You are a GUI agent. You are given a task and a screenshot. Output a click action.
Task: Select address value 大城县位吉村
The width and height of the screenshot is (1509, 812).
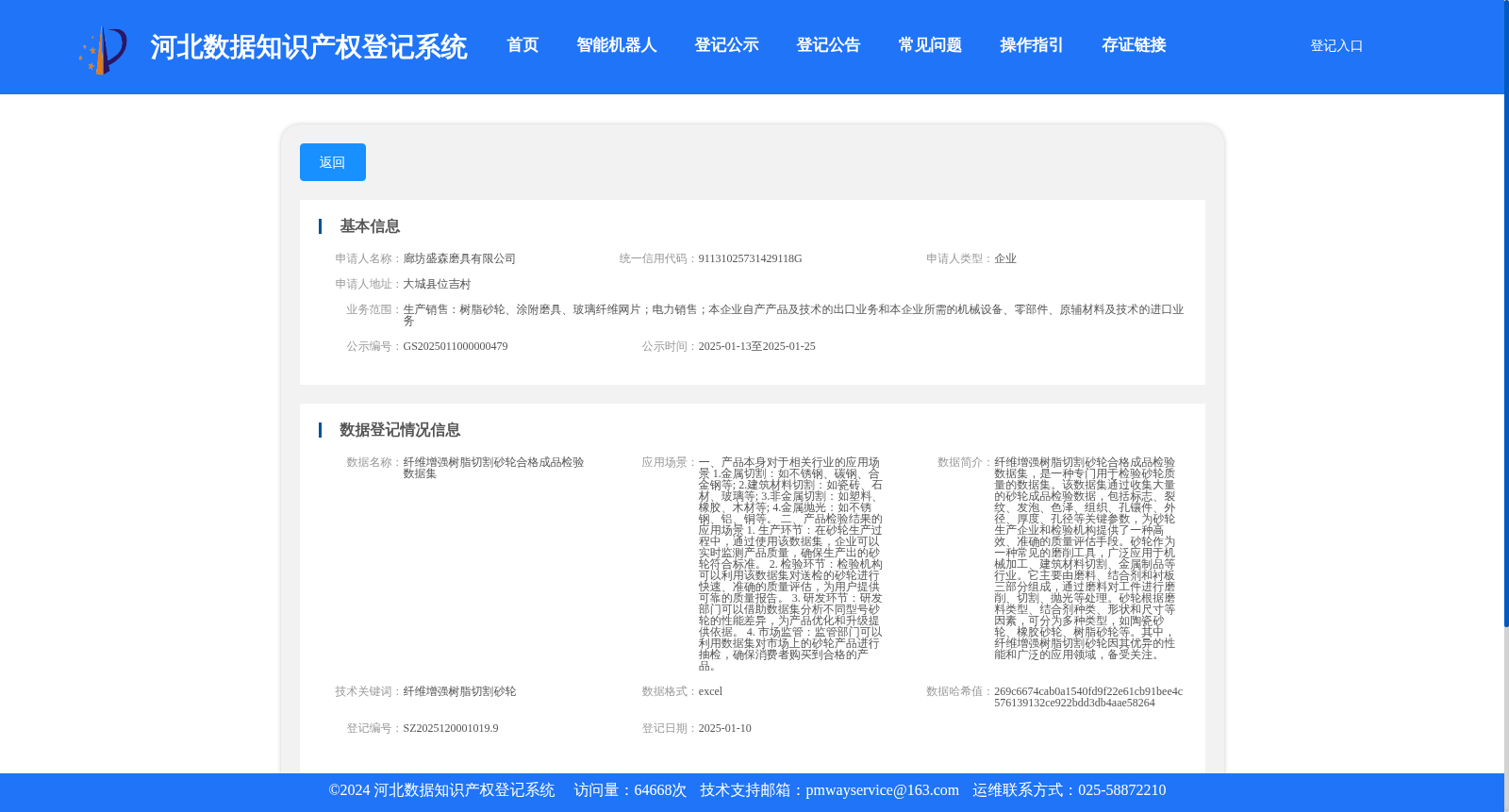point(437,284)
